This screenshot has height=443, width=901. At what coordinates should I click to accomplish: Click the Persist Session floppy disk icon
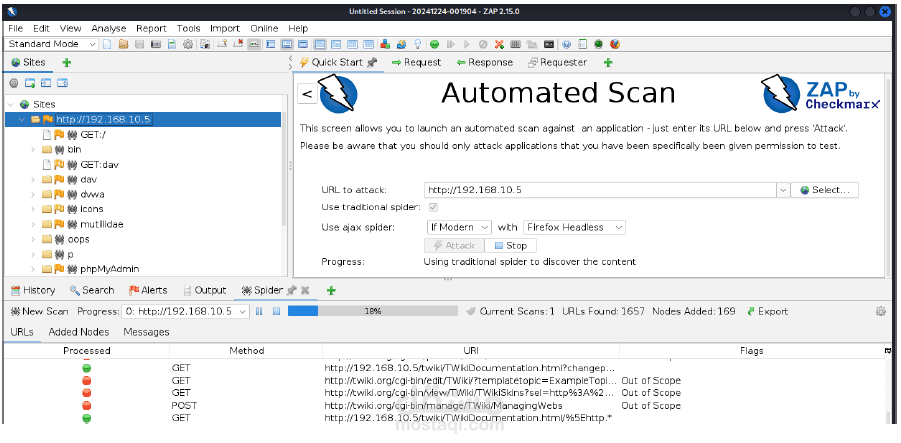pos(139,44)
